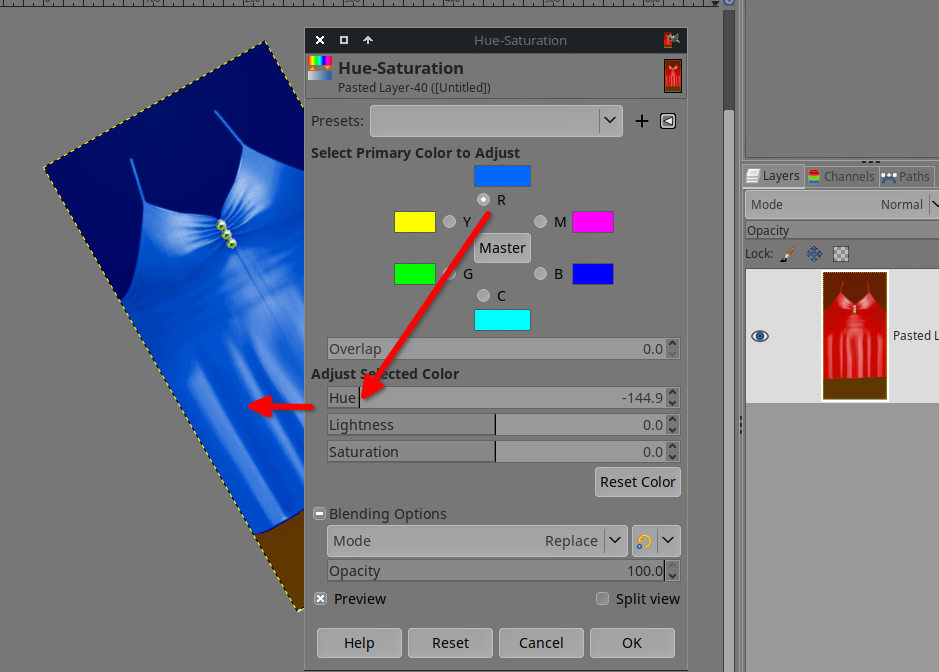Open the blending Mode Replace dropdown
The height and width of the screenshot is (672, 939).
(x=477, y=541)
